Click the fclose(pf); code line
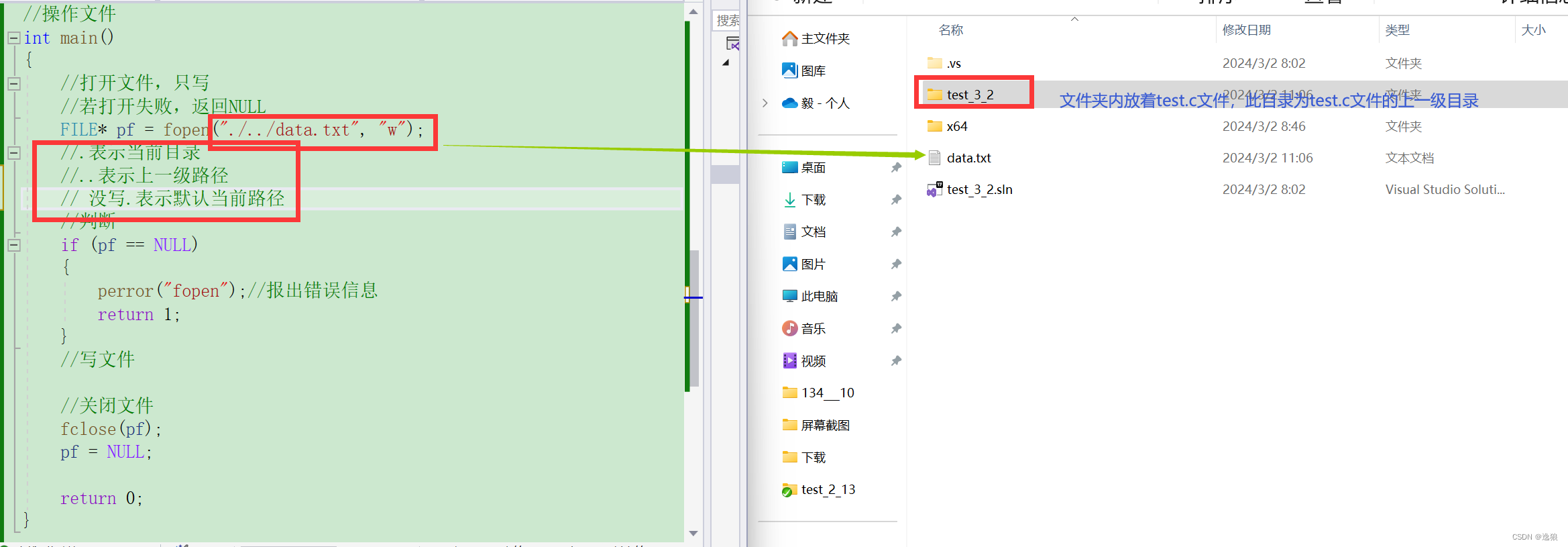The width and height of the screenshot is (1568, 547). (111, 429)
